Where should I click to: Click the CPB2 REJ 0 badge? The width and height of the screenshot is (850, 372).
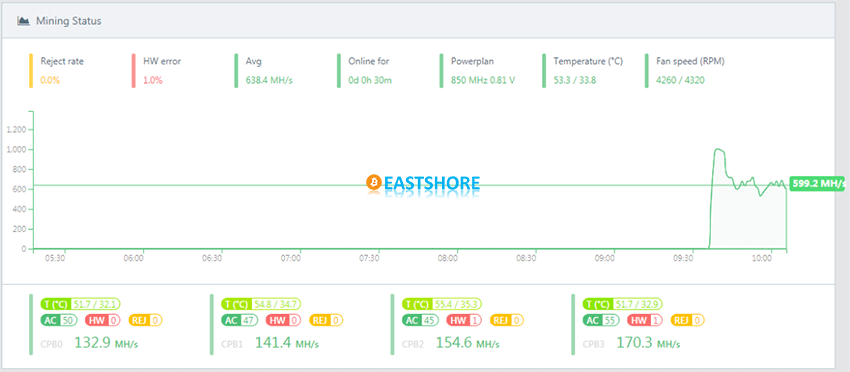coord(507,320)
